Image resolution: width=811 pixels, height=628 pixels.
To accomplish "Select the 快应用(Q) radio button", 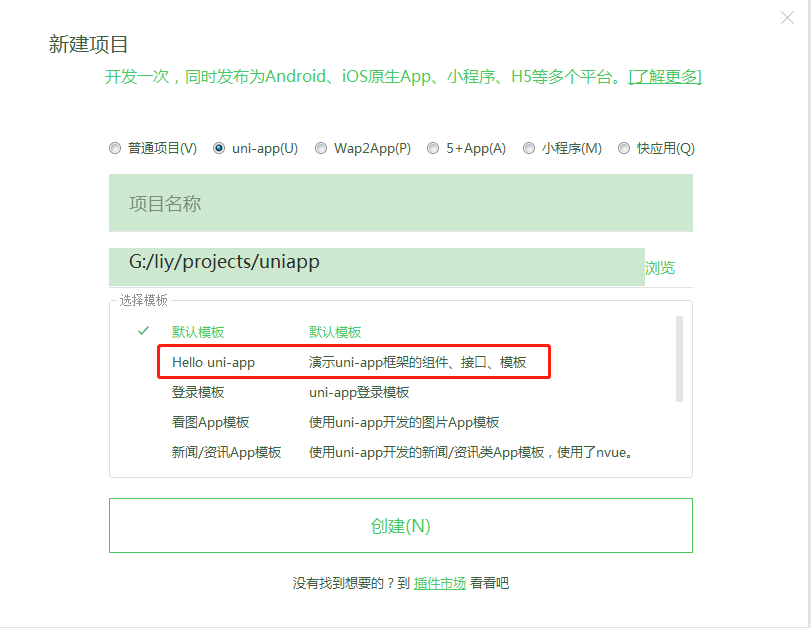I will point(624,148).
